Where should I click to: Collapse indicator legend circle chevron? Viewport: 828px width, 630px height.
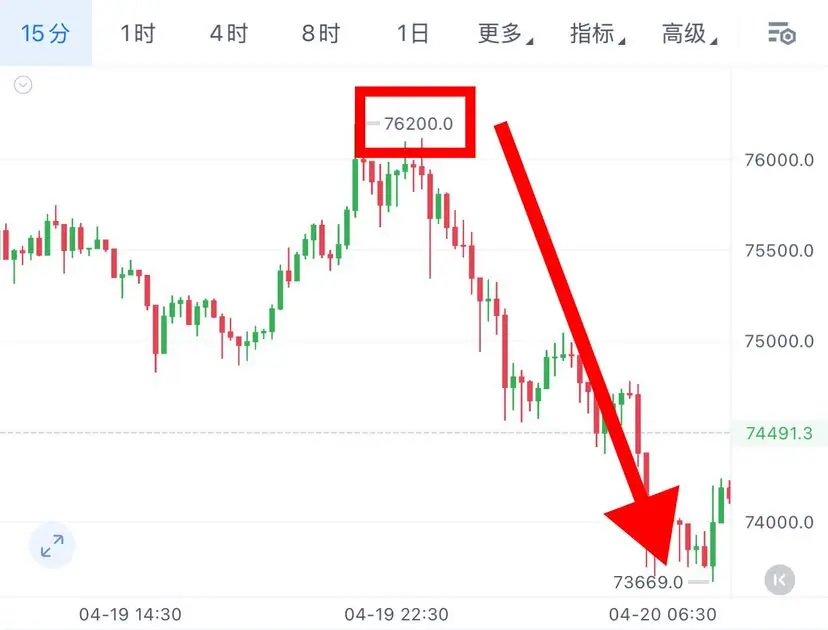coord(23,85)
